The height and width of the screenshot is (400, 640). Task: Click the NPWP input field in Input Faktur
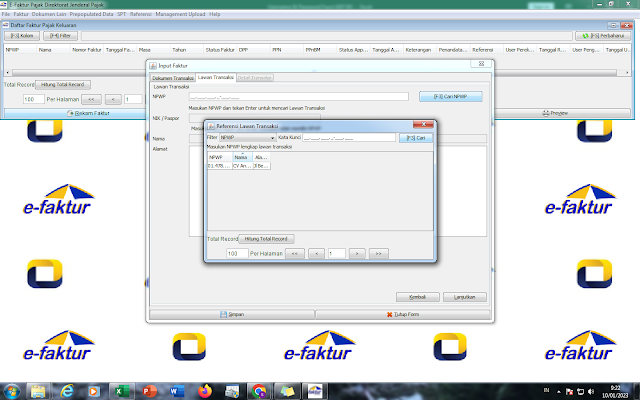pyautogui.click(x=298, y=97)
